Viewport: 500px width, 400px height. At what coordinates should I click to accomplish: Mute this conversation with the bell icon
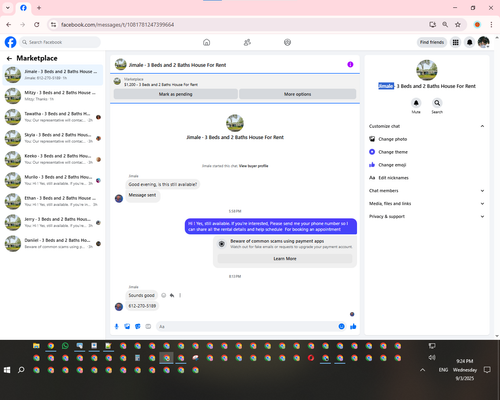pos(416,103)
